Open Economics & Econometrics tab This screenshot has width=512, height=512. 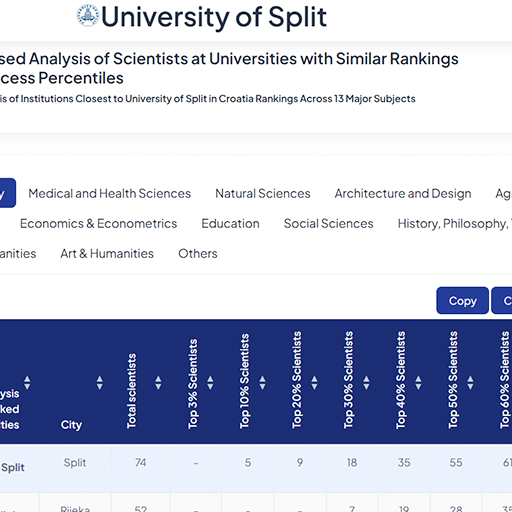click(x=98, y=223)
